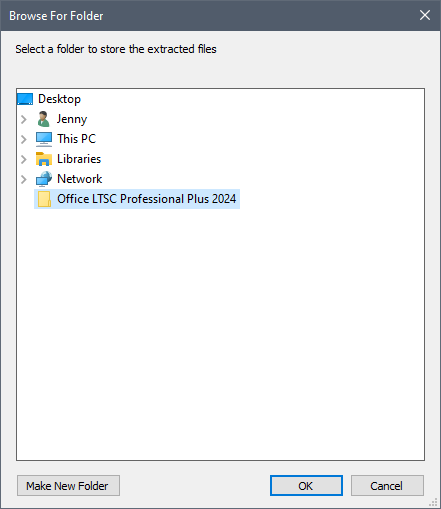Click the Jenny user profile icon
The width and height of the screenshot is (441, 509).
tap(44, 119)
